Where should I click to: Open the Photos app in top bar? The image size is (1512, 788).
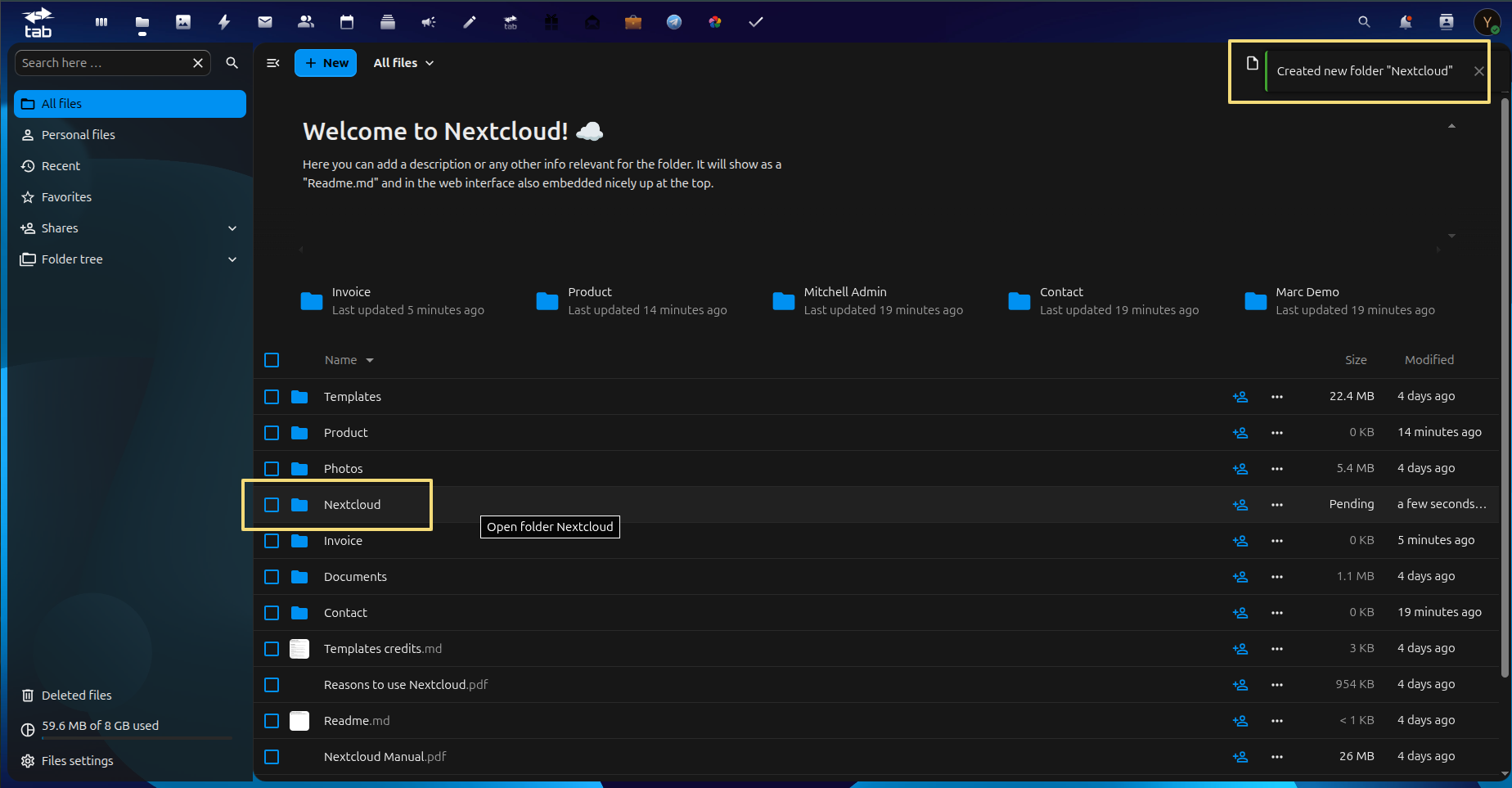pyautogui.click(x=183, y=22)
